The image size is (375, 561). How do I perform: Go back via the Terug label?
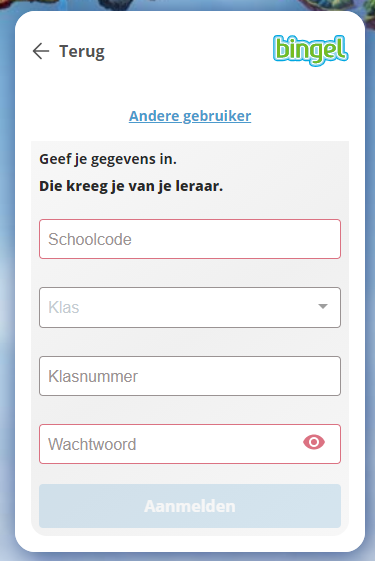coord(82,52)
